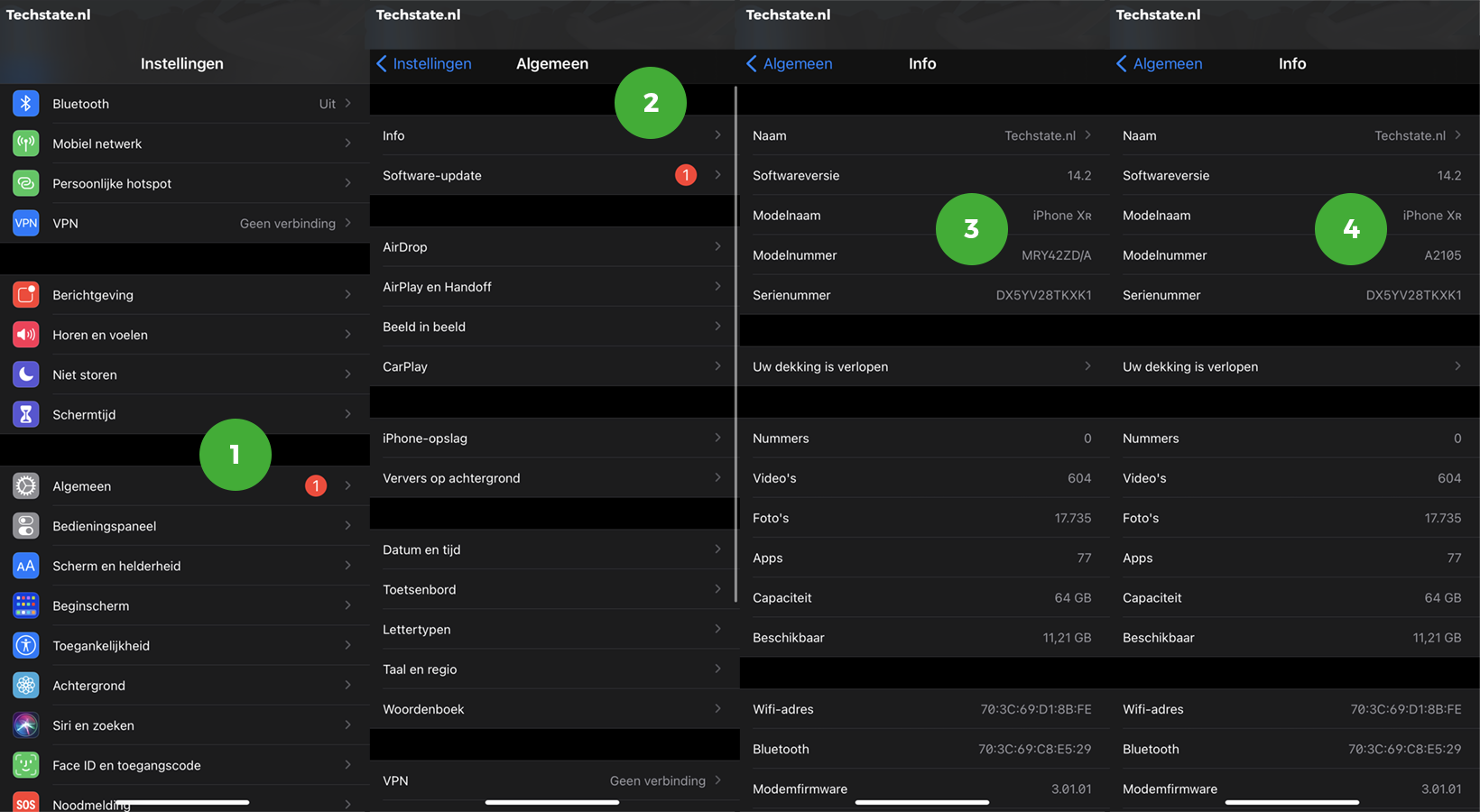This screenshot has height=812, width=1480.
Task: Go back to Instellingen from Algemeen
Action: coord(424,63)
